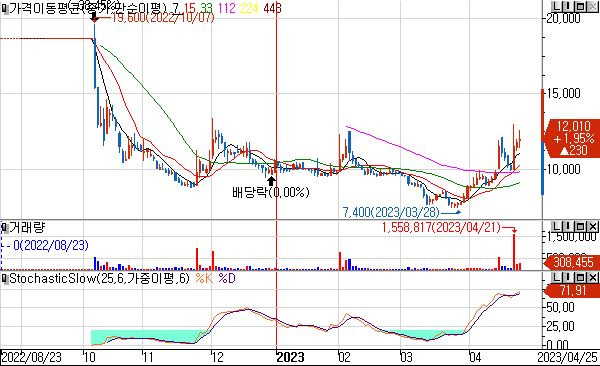The image size is (600, 366).
Task: Click the 10 month label on time axis
Action: tap(90, 357)
